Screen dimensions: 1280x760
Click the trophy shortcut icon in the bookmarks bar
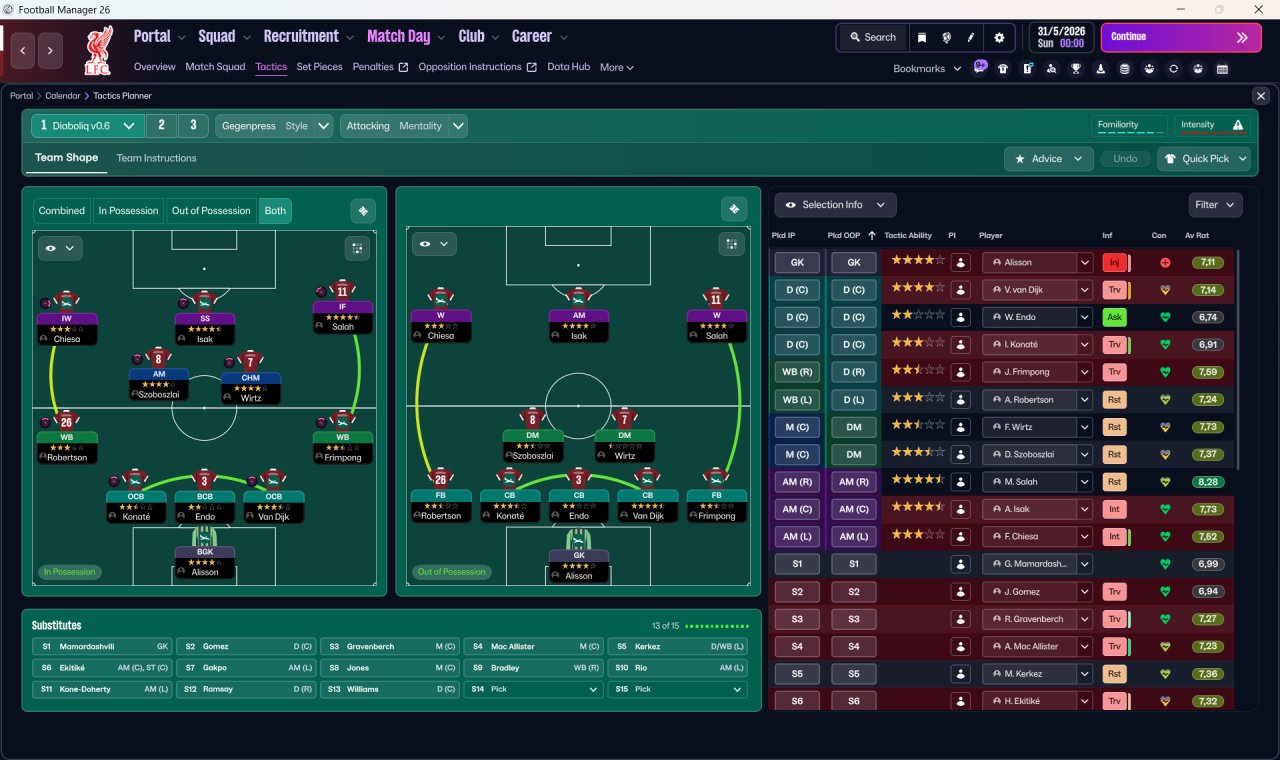(1076, 69)
